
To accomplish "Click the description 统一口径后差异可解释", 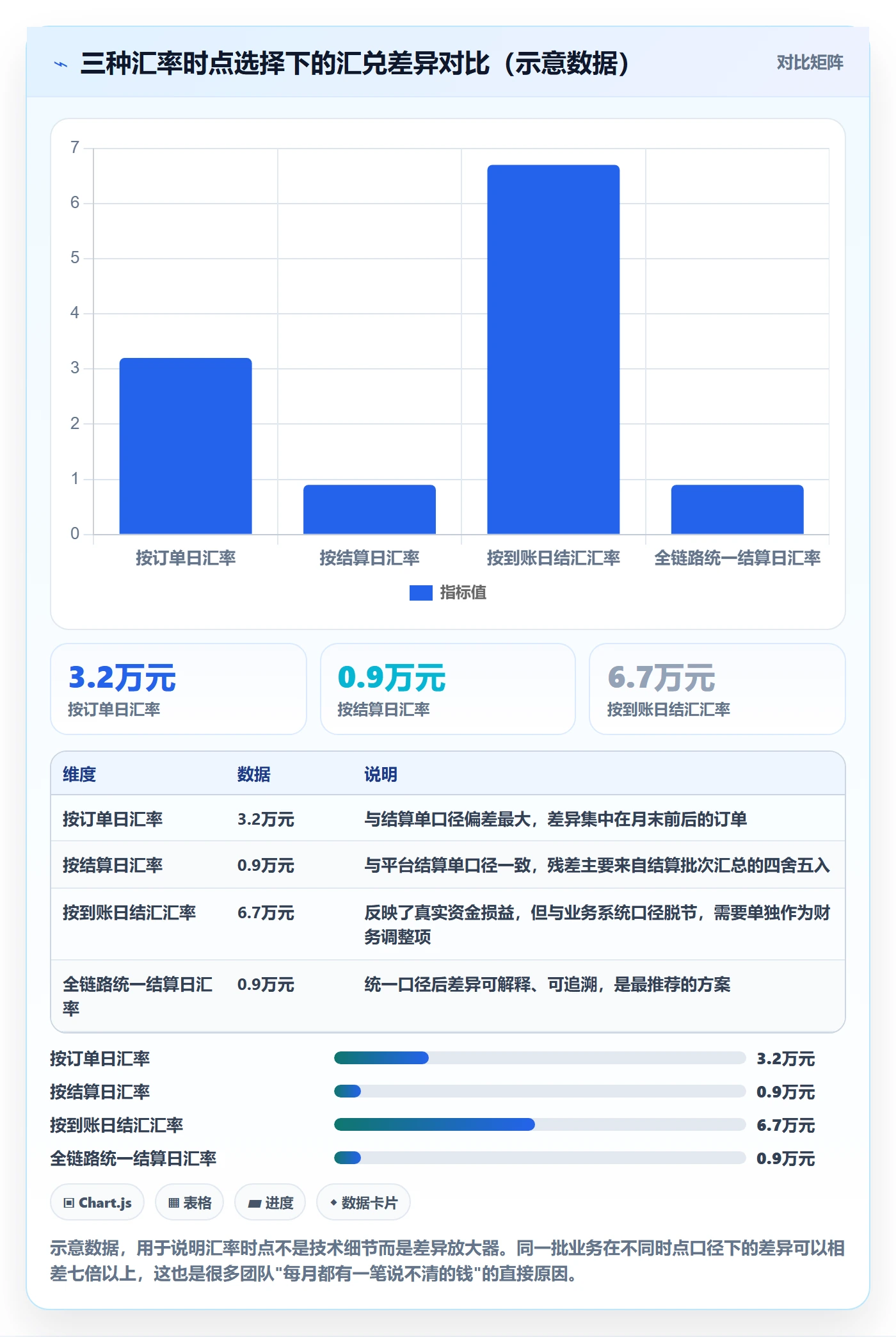I will [547, 984].
